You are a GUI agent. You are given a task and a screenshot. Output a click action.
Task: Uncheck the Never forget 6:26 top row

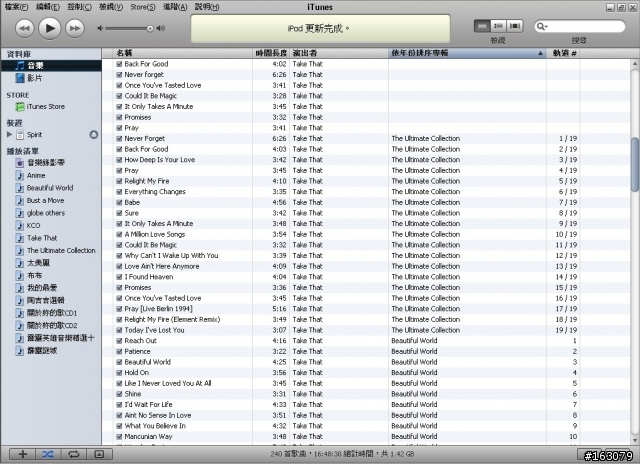[119, 75]
